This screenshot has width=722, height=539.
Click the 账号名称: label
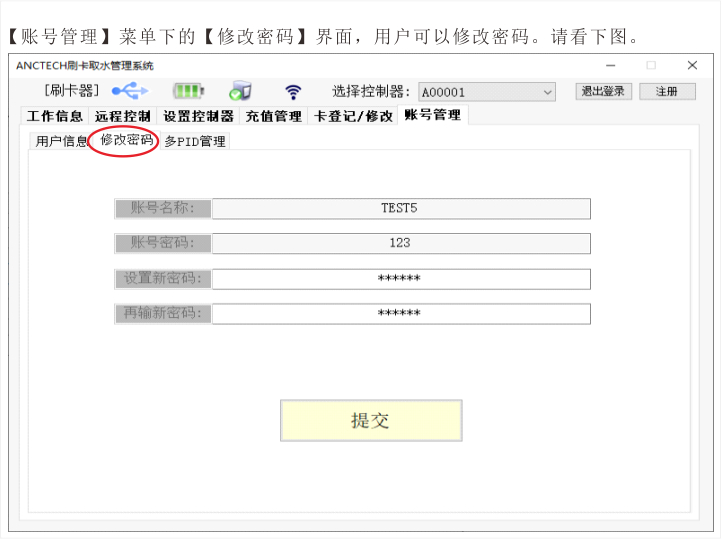pos(163,209)
